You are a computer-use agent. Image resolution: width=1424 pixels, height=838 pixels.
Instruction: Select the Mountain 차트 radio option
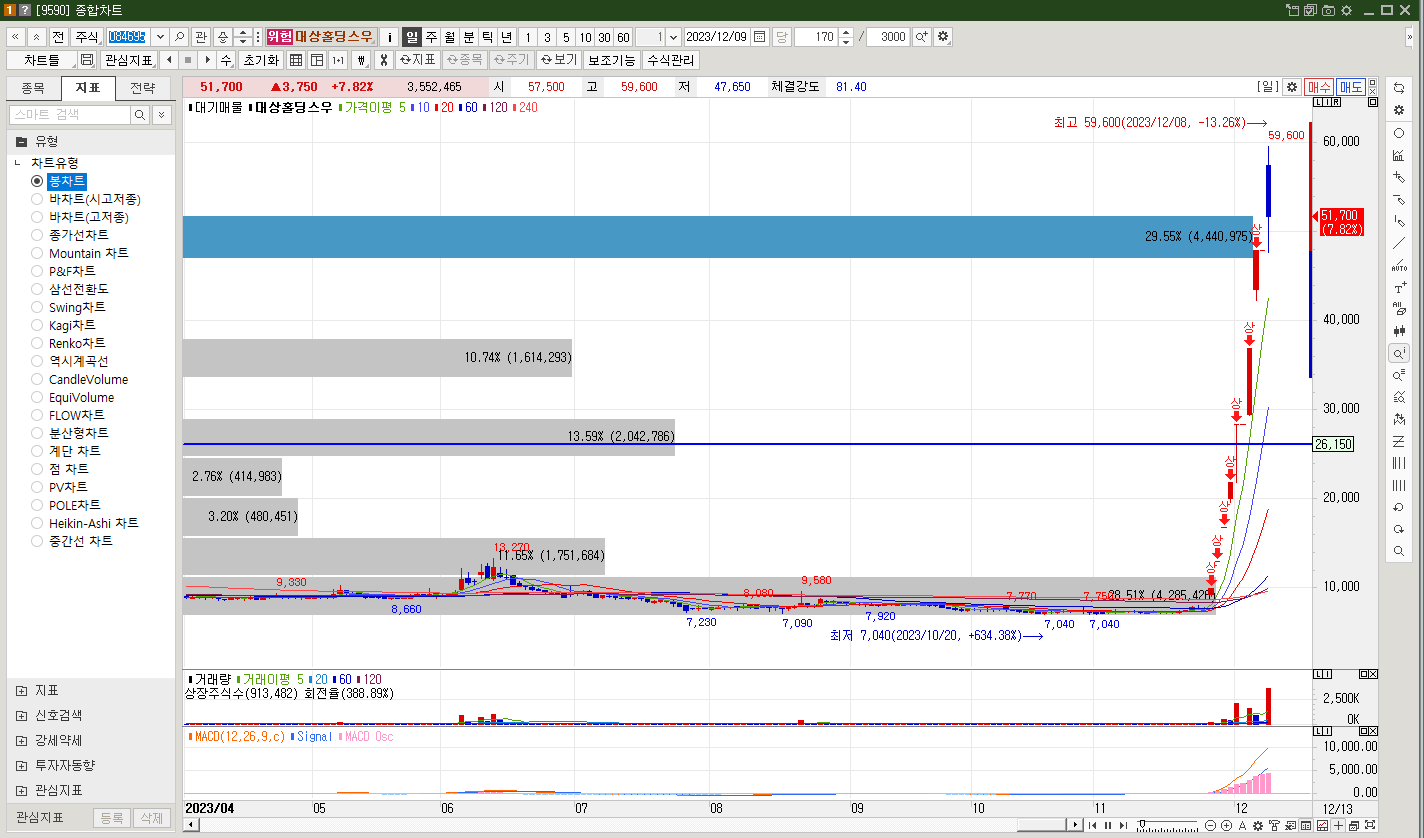click(x=37, y=253)
